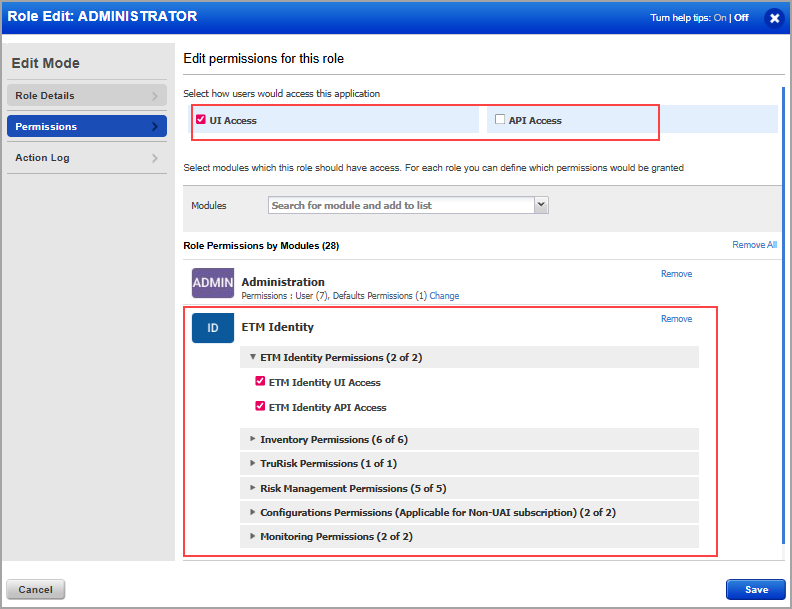Click the Action Log chevron arrow
792x609 pixels.
[155, 158]
